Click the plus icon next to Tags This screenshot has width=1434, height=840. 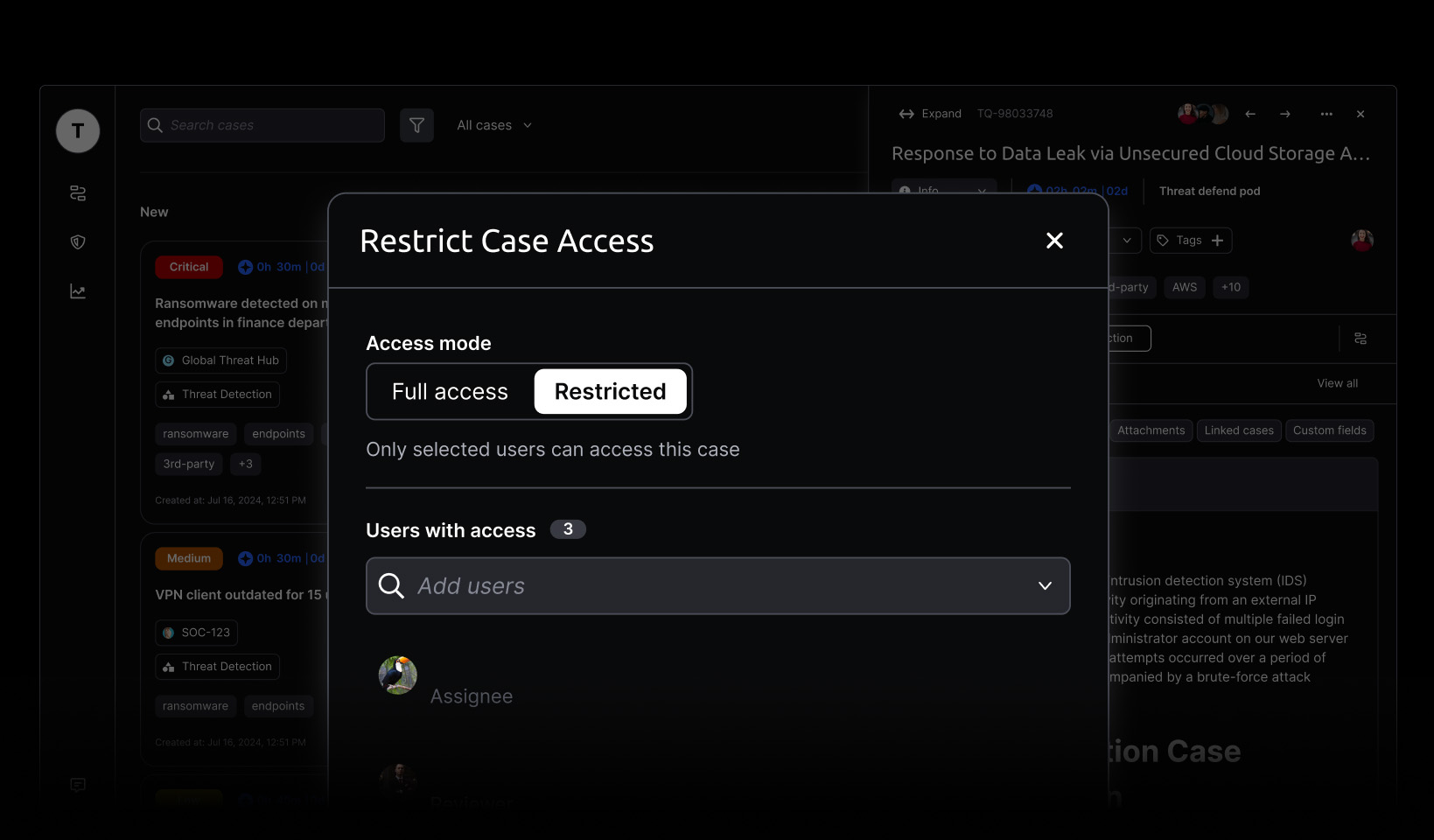[1217, 241]
